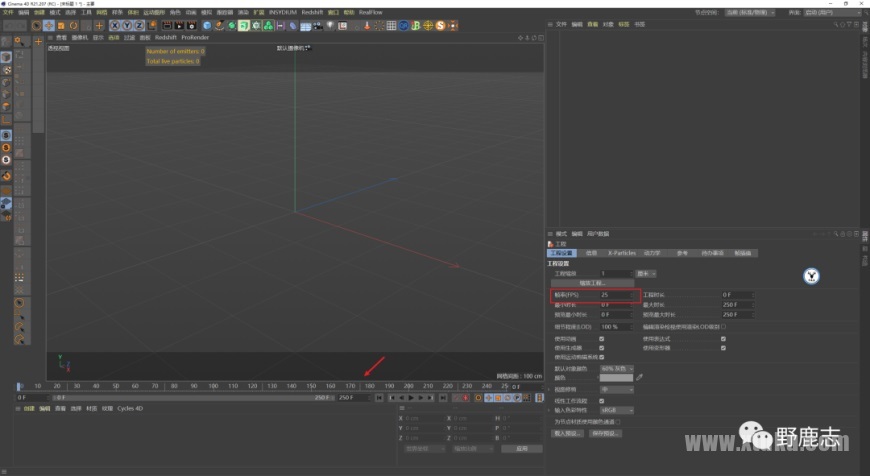Open project scale unit dropdown
This screenshot has height=476, width=870.
(x=646, y=274)
